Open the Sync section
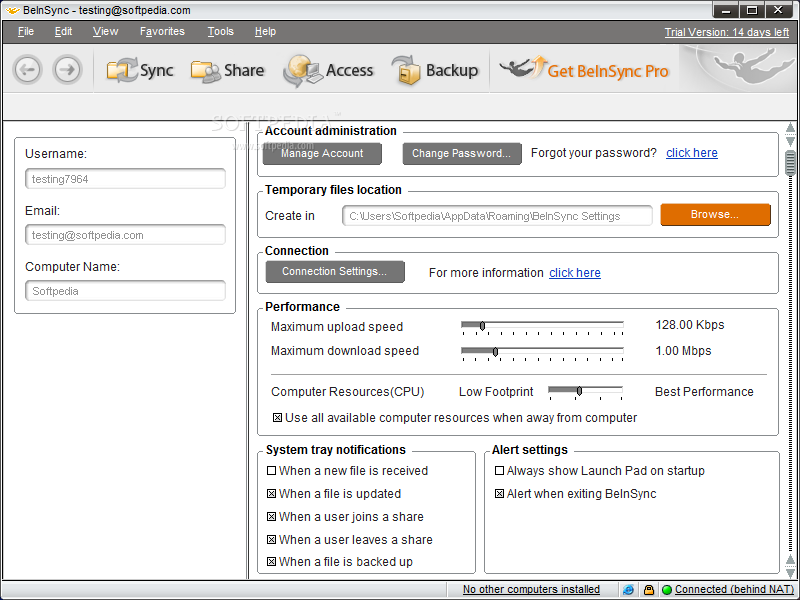This screenshot has height=600, width=800. (x=140, y=70)
